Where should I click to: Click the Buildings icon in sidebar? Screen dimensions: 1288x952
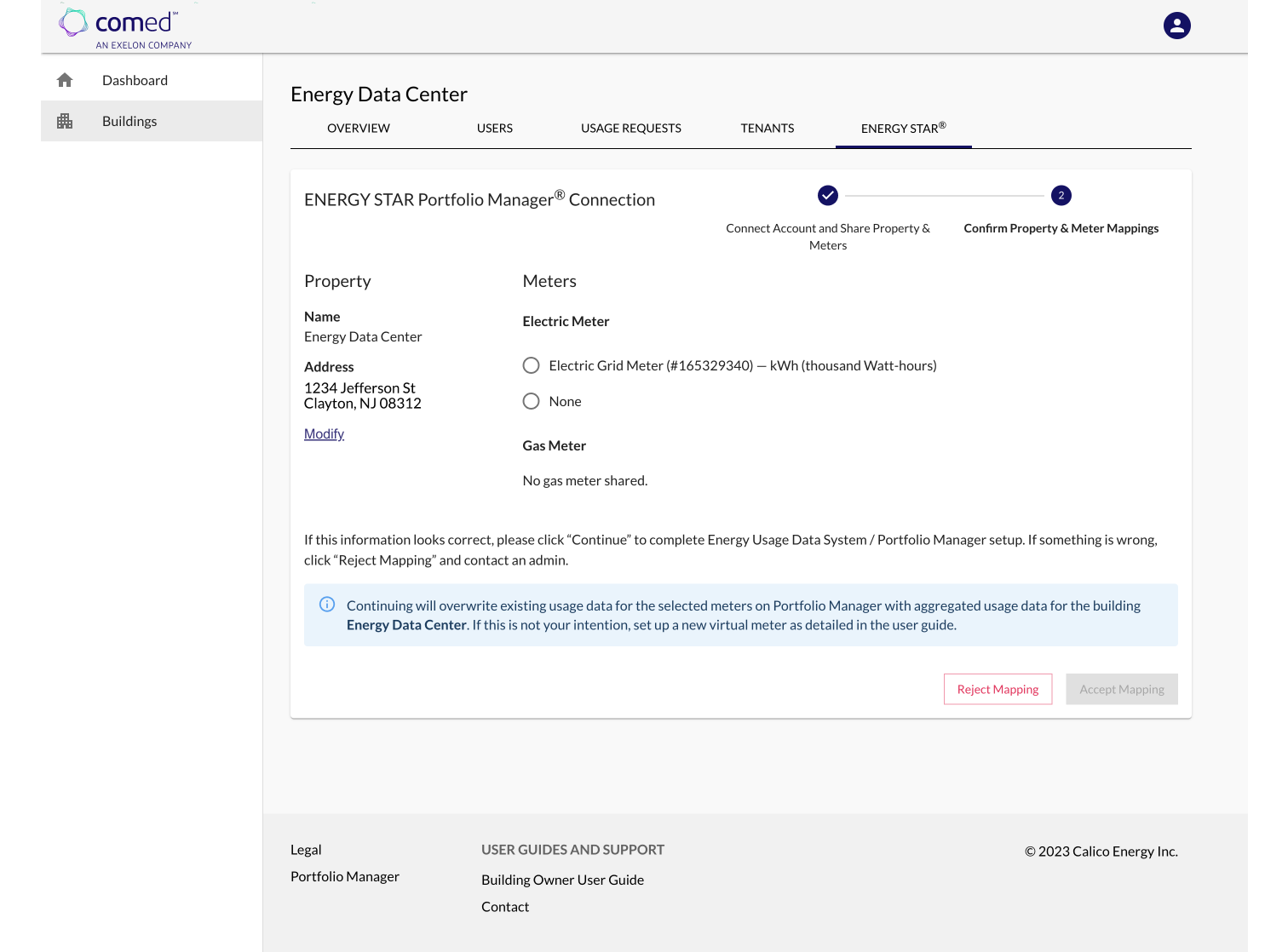tap(65, 121)
